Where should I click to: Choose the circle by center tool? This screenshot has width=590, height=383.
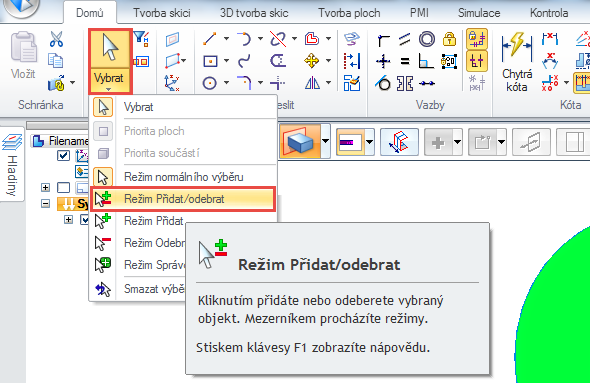(x=210, y=83)
